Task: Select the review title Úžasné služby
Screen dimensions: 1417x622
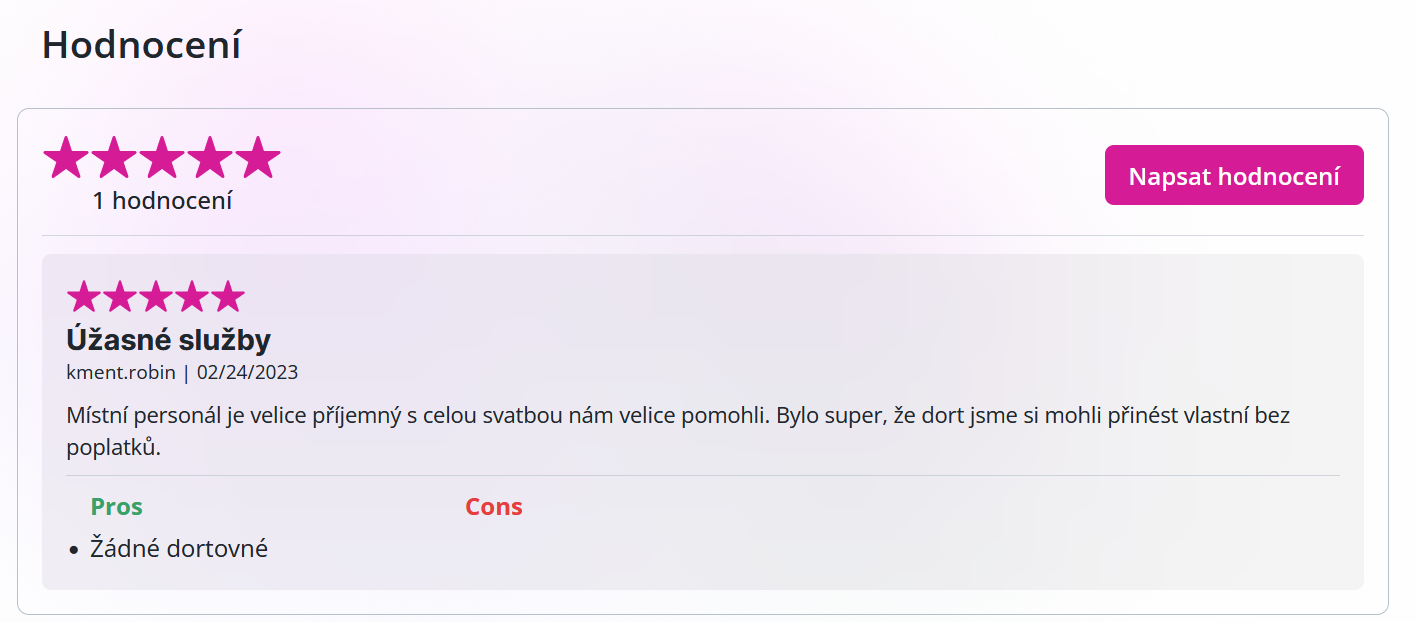Action: tap(168, 340)
